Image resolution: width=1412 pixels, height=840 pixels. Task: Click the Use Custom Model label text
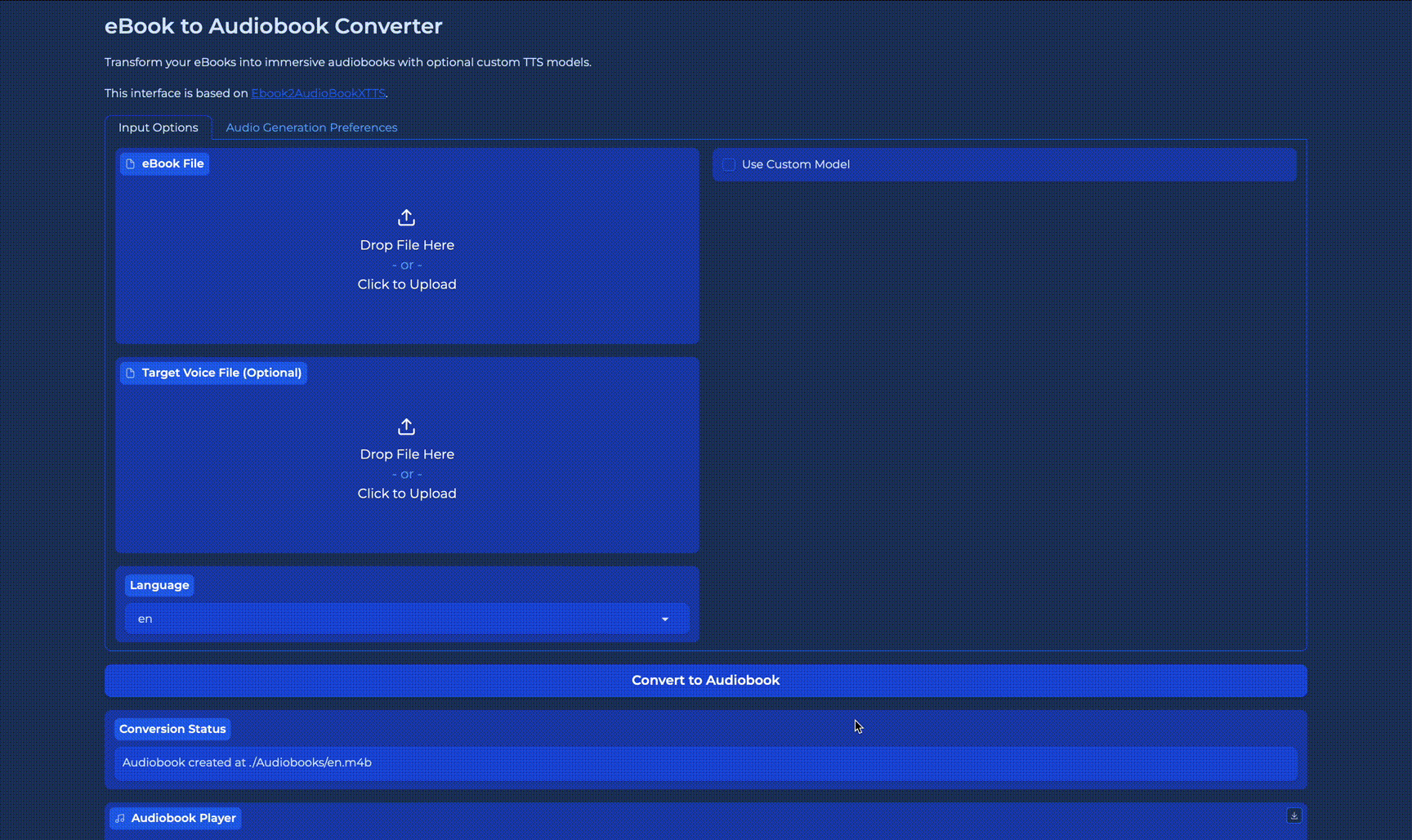click(x=795, y=165)
